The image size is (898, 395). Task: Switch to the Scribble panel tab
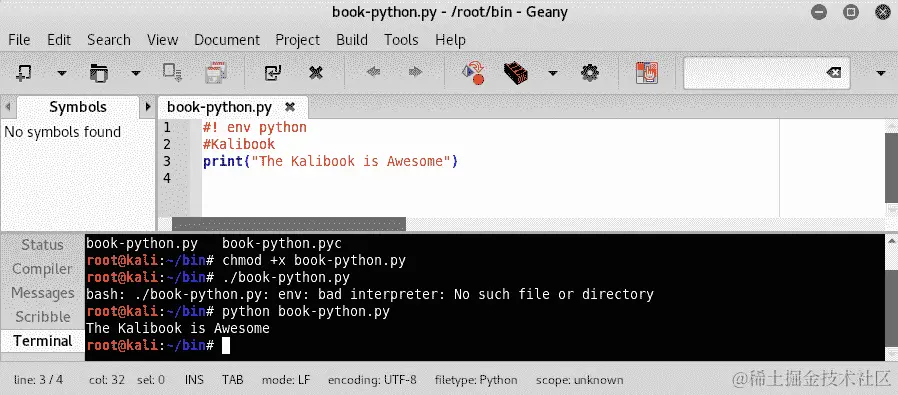tap(42, 317)
